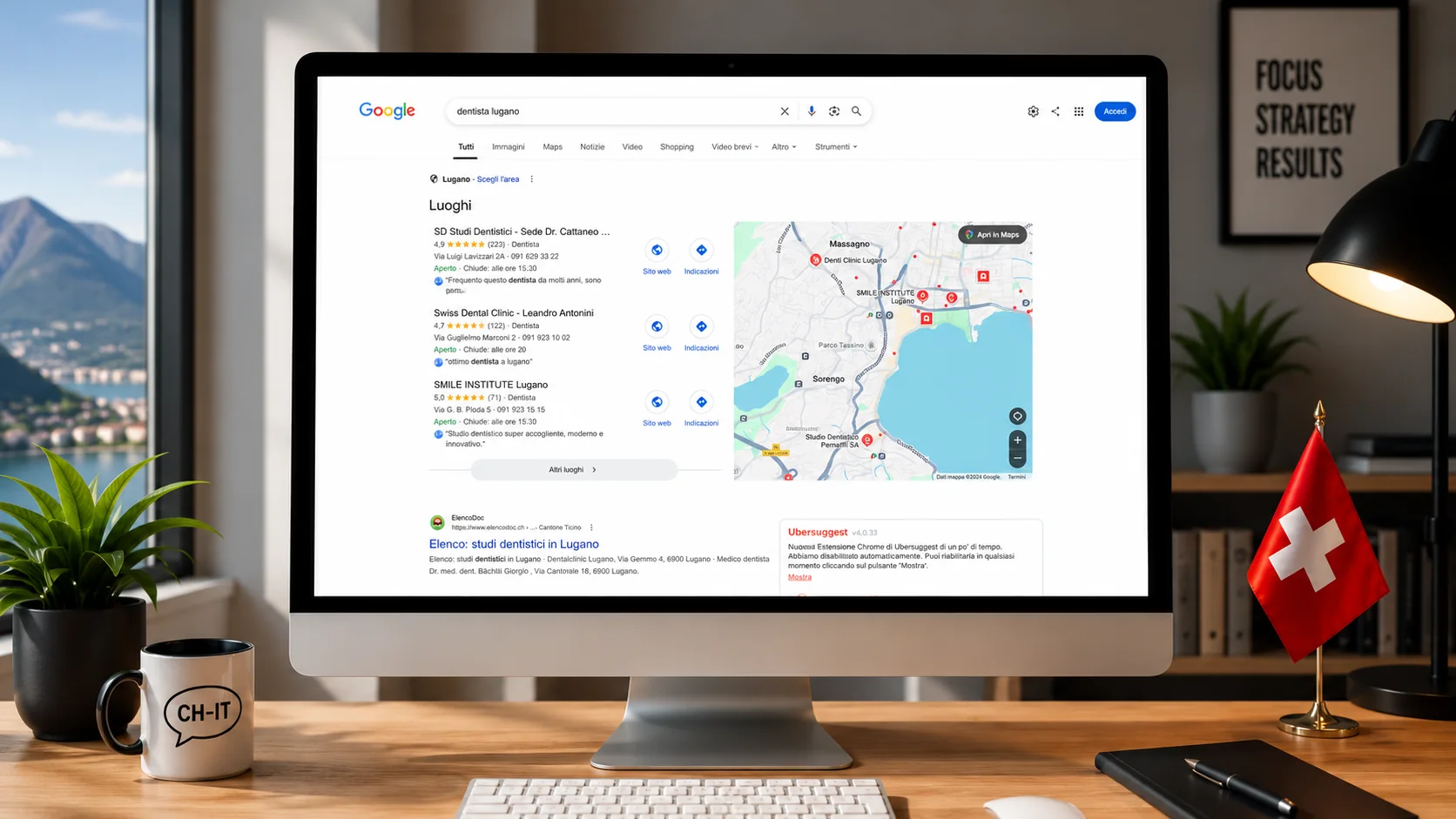Switch to the Video tab
The height and width of the screenshot is (819, 1456).
click(x=632, y=147)
